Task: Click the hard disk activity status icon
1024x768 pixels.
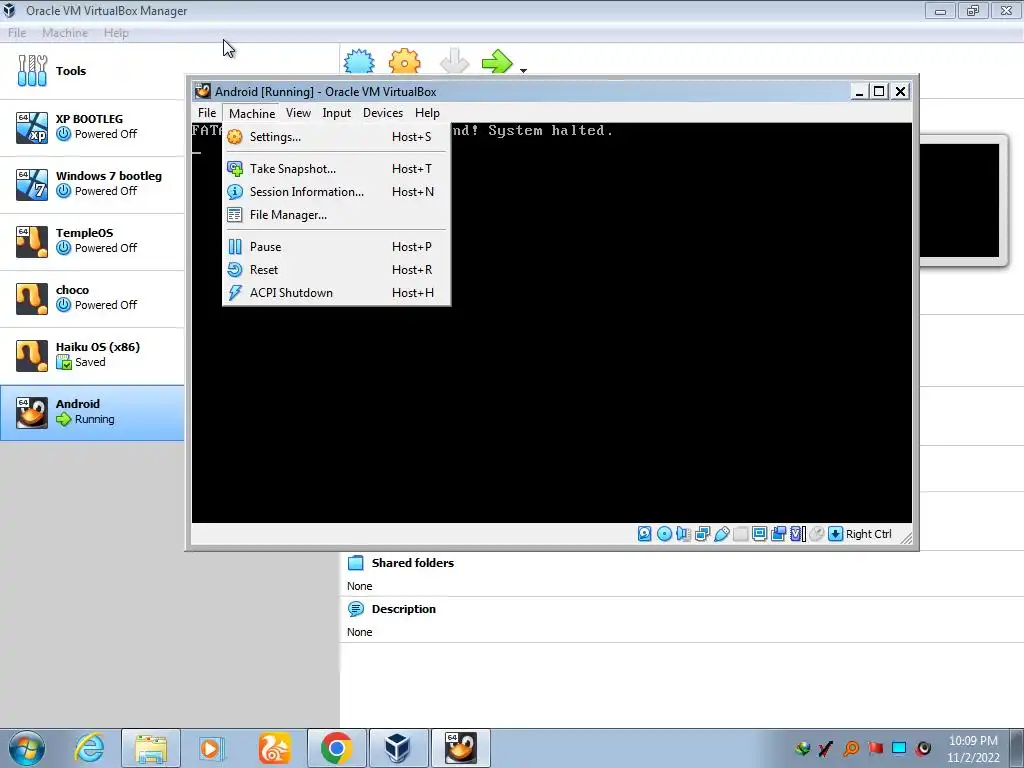Action: click(x=645, y=534)
